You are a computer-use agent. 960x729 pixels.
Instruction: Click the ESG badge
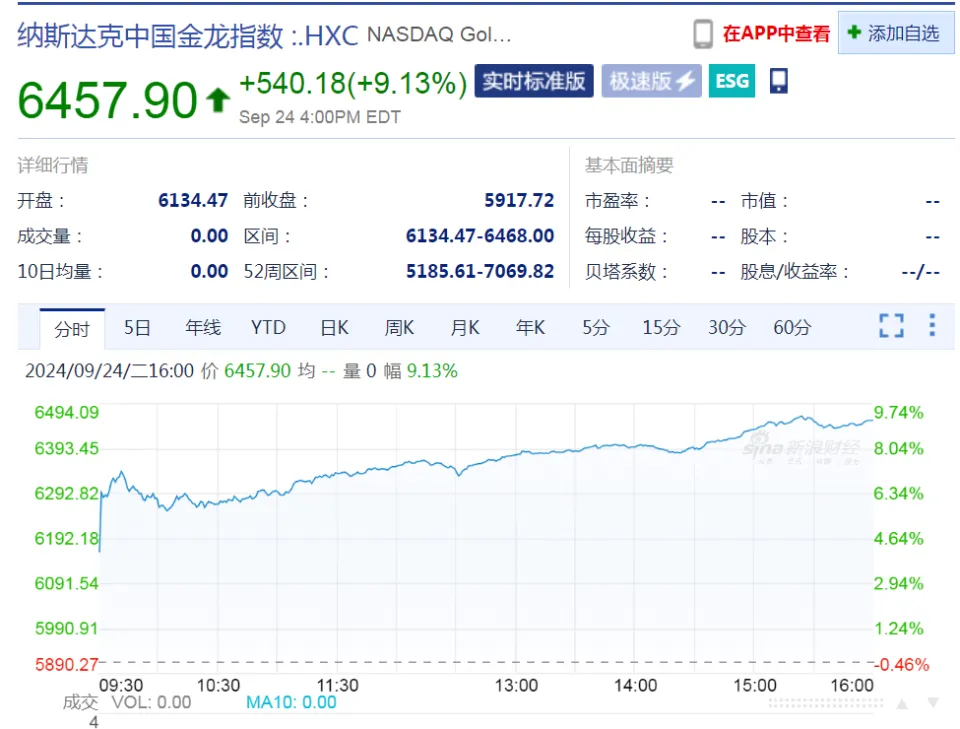732,81
